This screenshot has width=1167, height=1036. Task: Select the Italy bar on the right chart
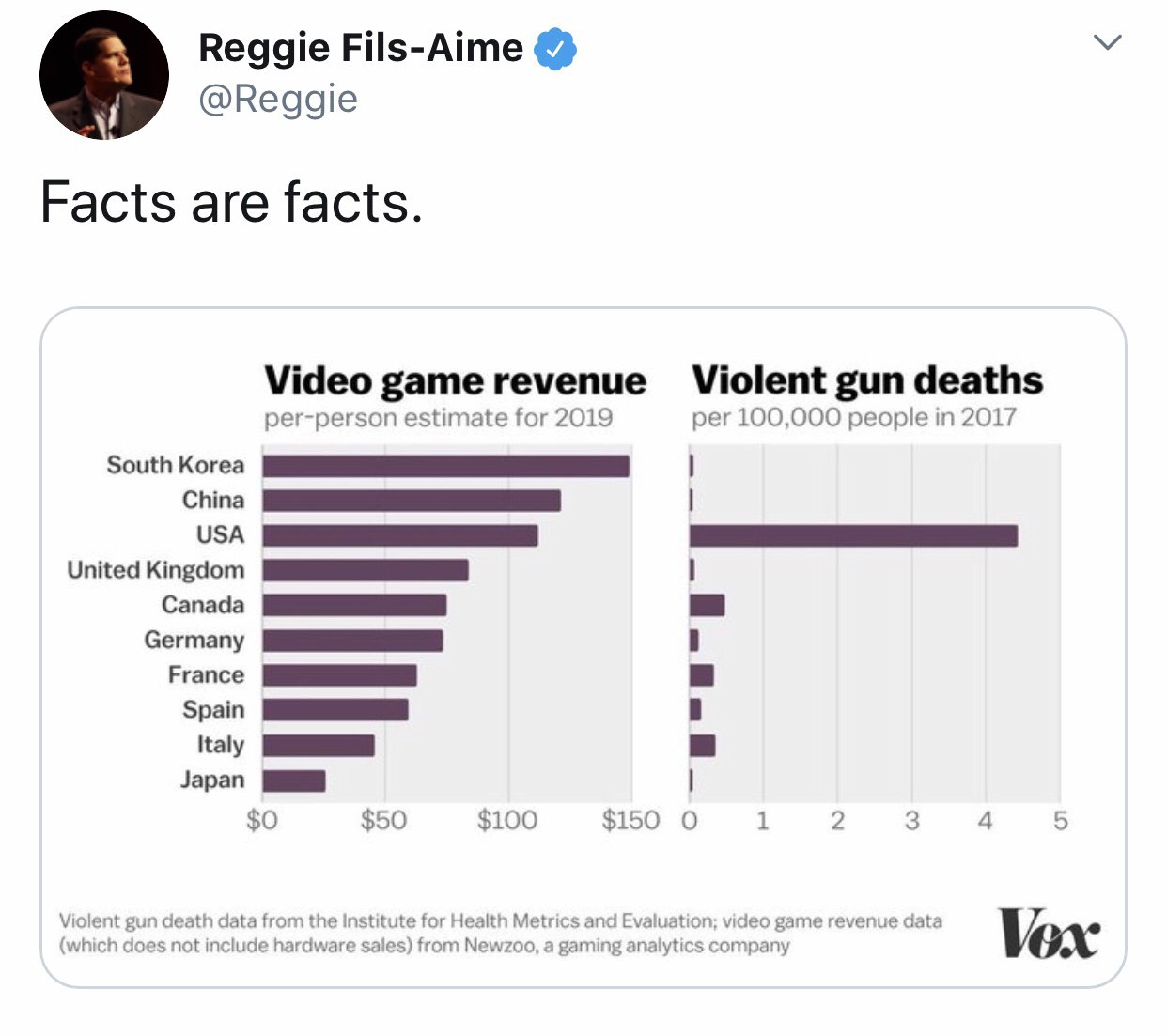(x=703, y=745)
